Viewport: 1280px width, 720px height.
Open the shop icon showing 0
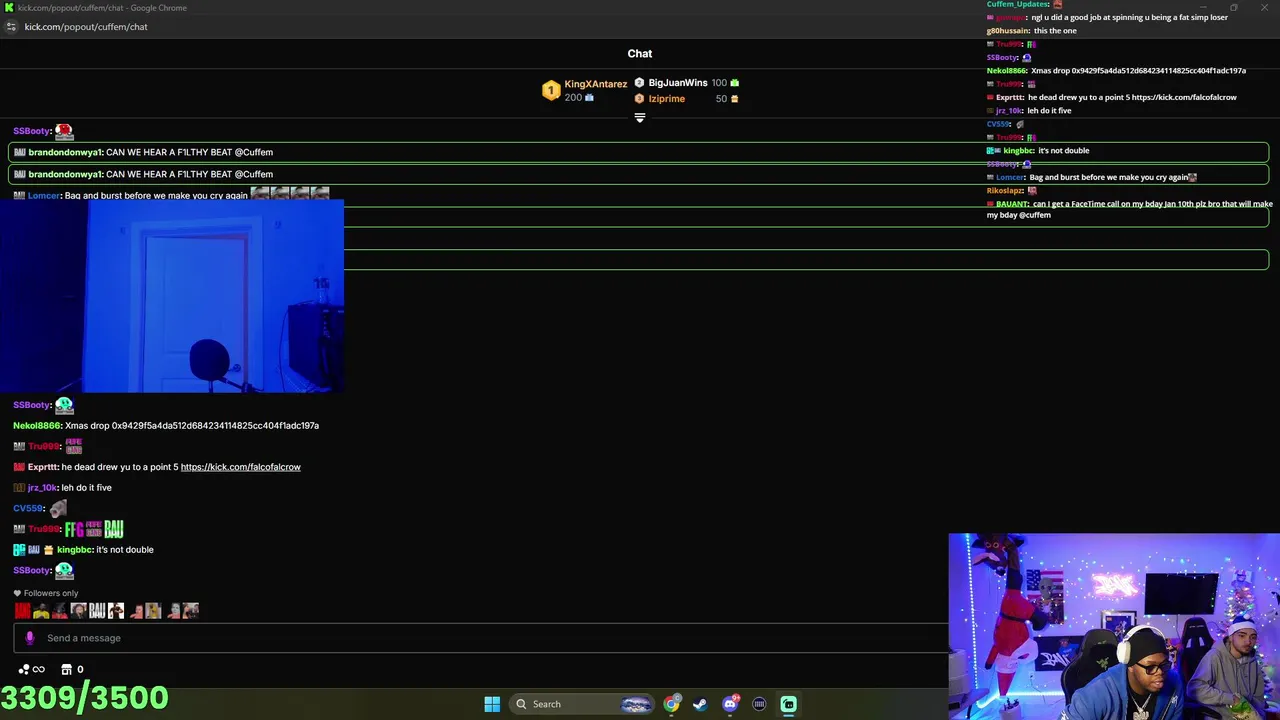click(72, 669)
